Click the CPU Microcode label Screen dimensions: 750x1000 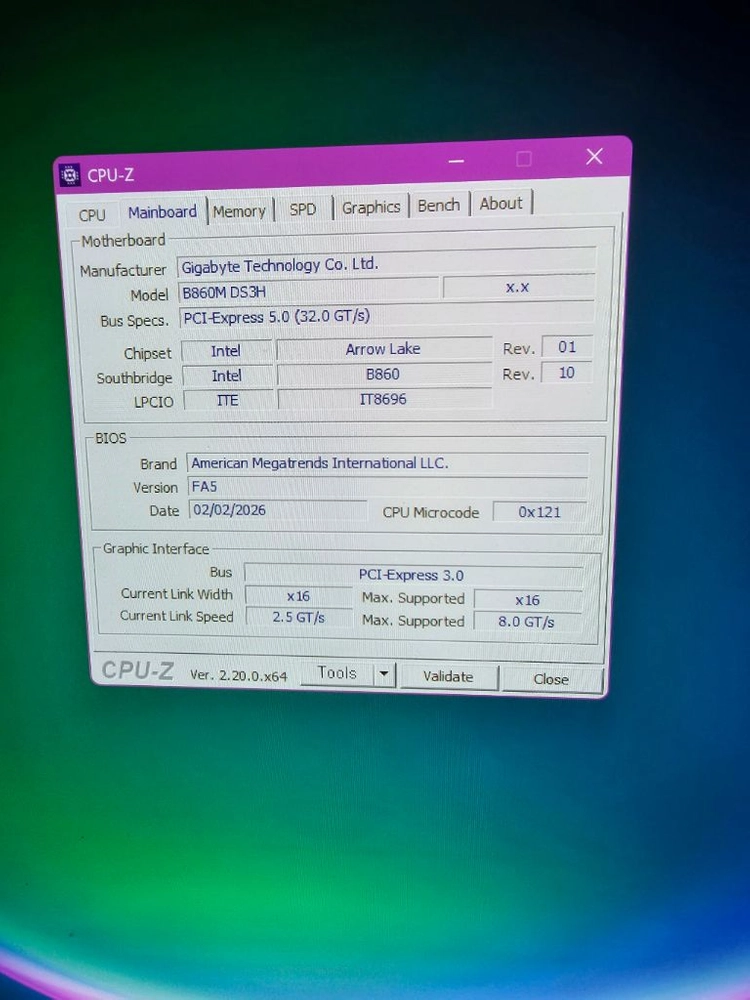click(x=430, y=513)
